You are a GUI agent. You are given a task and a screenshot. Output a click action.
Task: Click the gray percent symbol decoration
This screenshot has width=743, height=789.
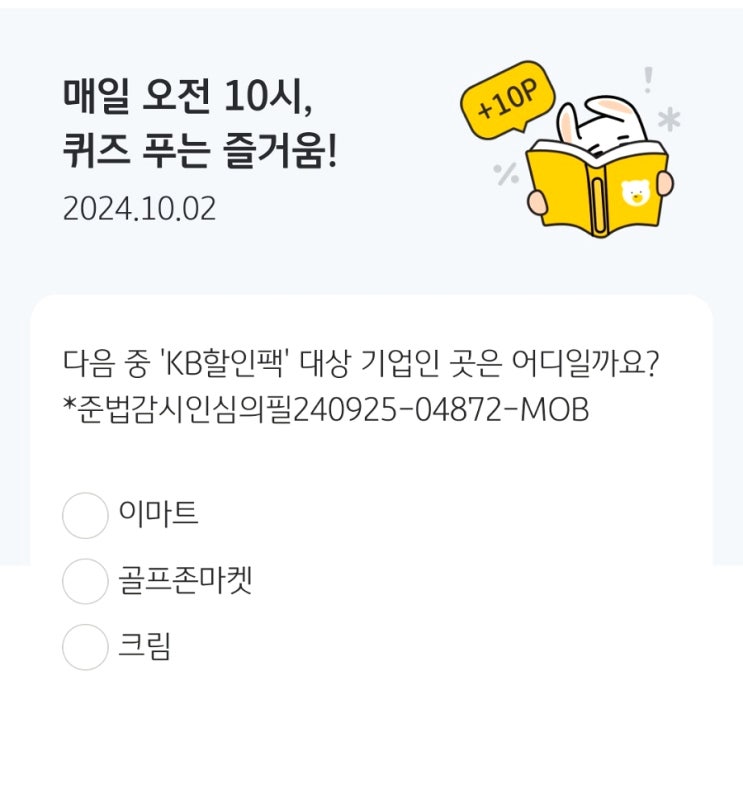506,174
